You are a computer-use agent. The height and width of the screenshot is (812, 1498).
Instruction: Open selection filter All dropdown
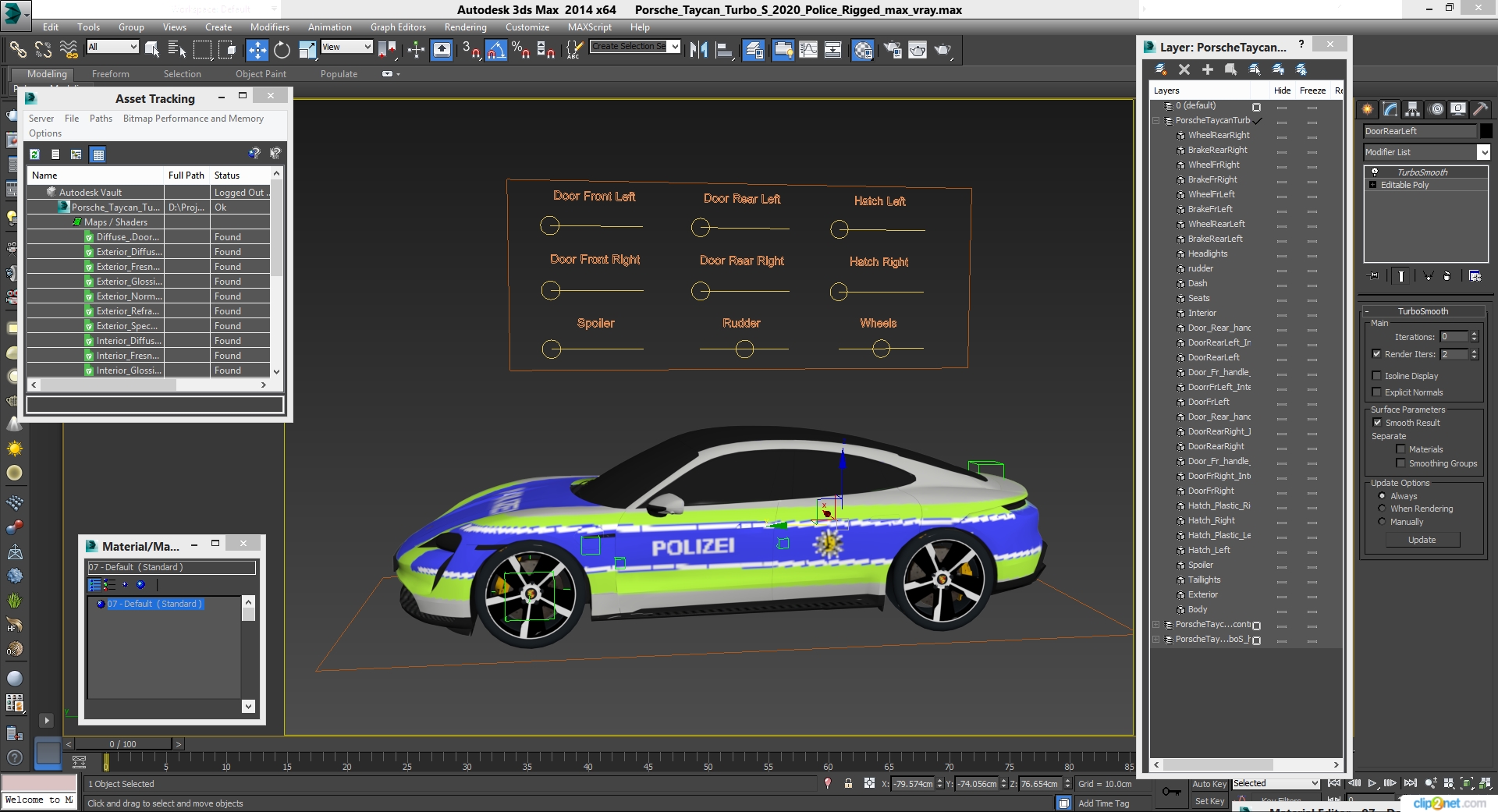point(112,47)
